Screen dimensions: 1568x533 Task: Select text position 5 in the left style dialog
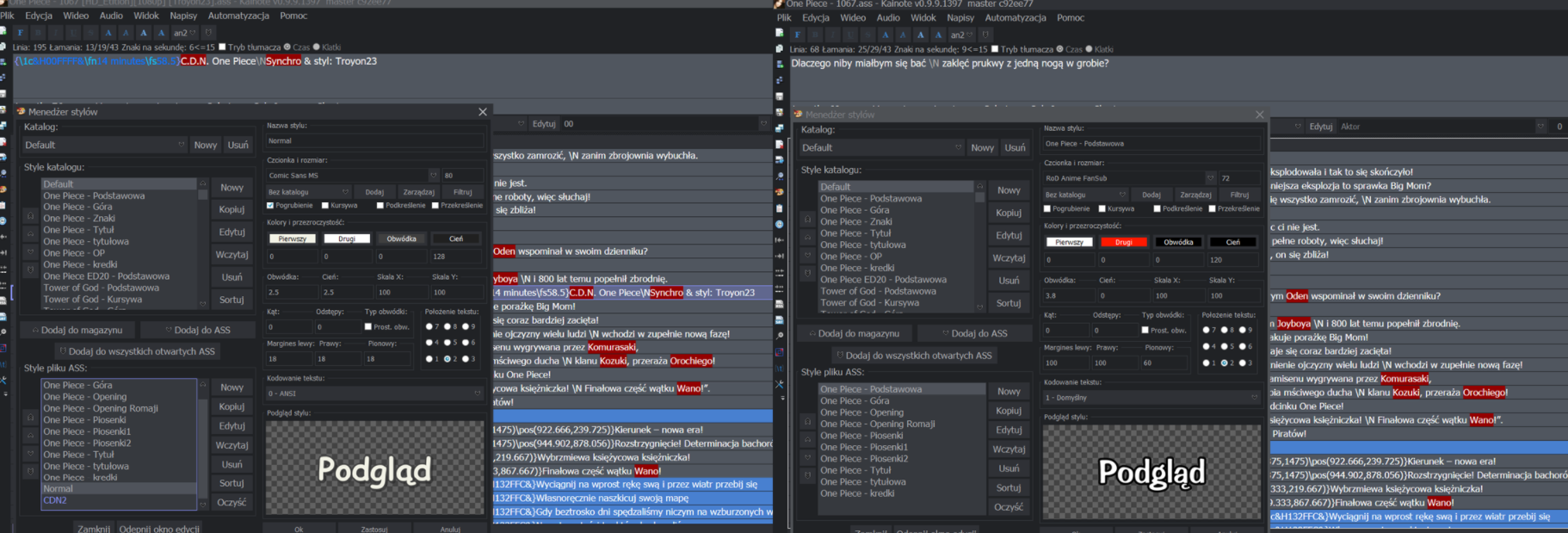click(448, 343)
